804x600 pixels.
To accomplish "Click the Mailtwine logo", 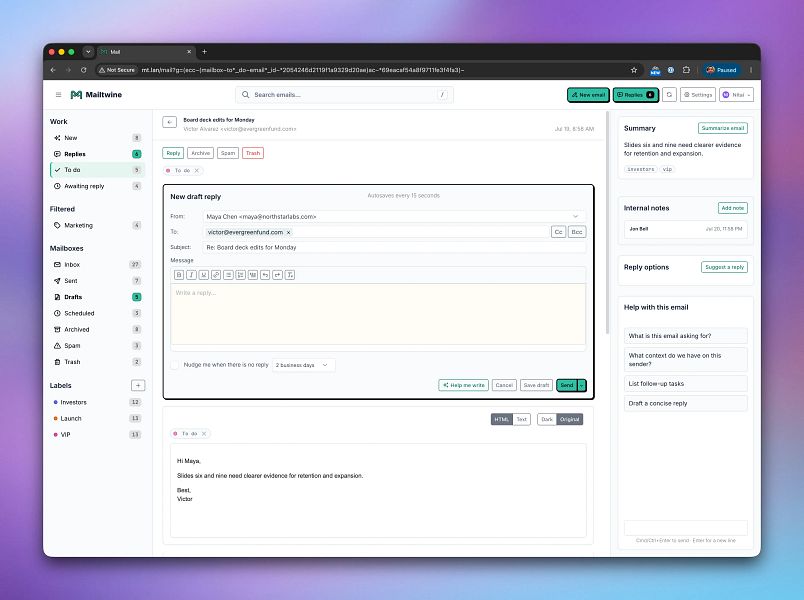I will click(x=96, y=94).
